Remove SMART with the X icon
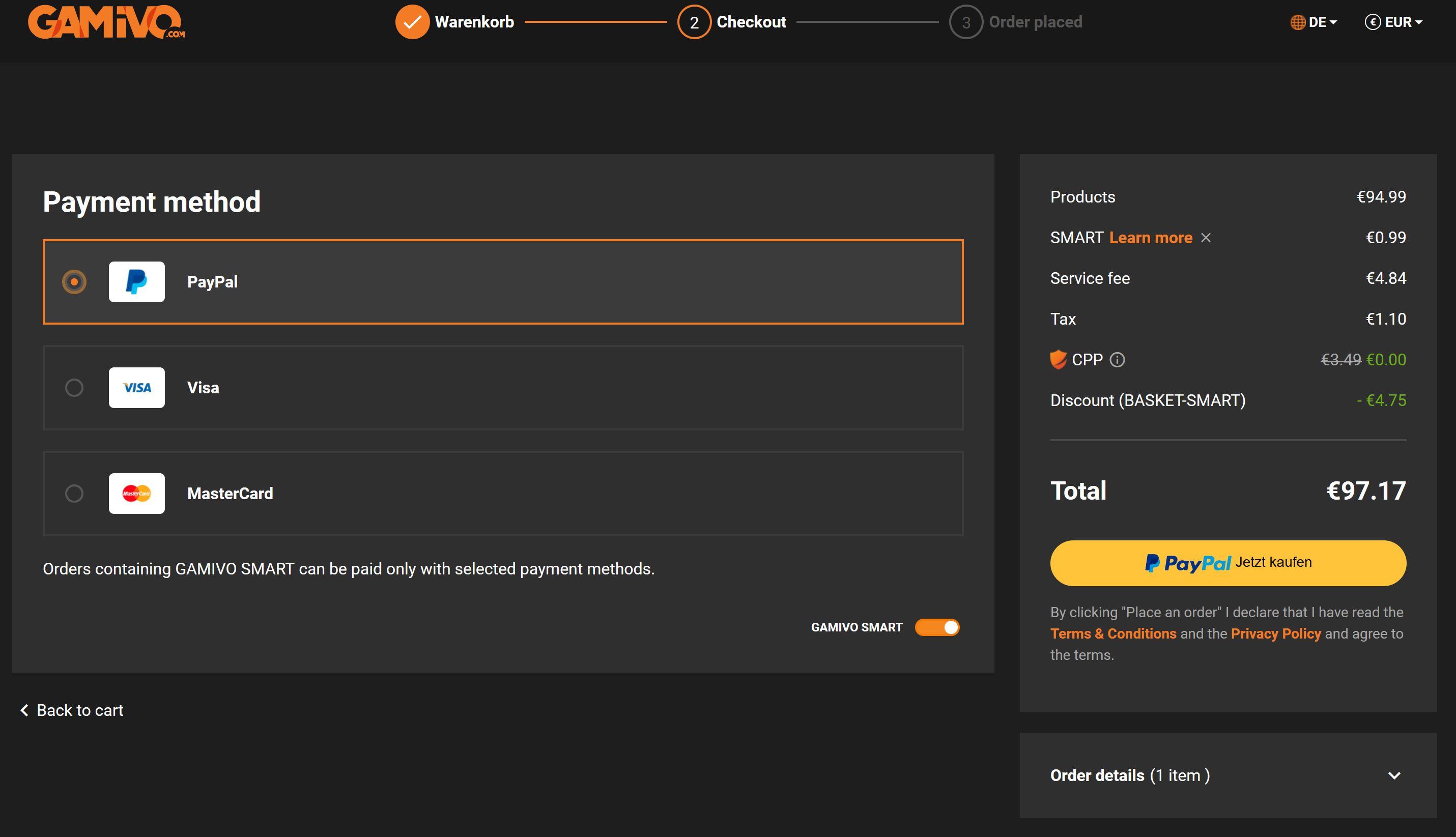The width and height of the screenshot is (1456, 837). click(x=1206, y=238)
